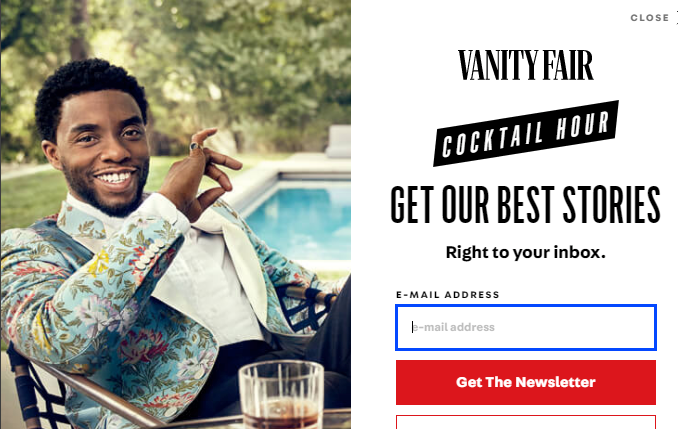Click the Vanity Fair logo

point(526,65)
